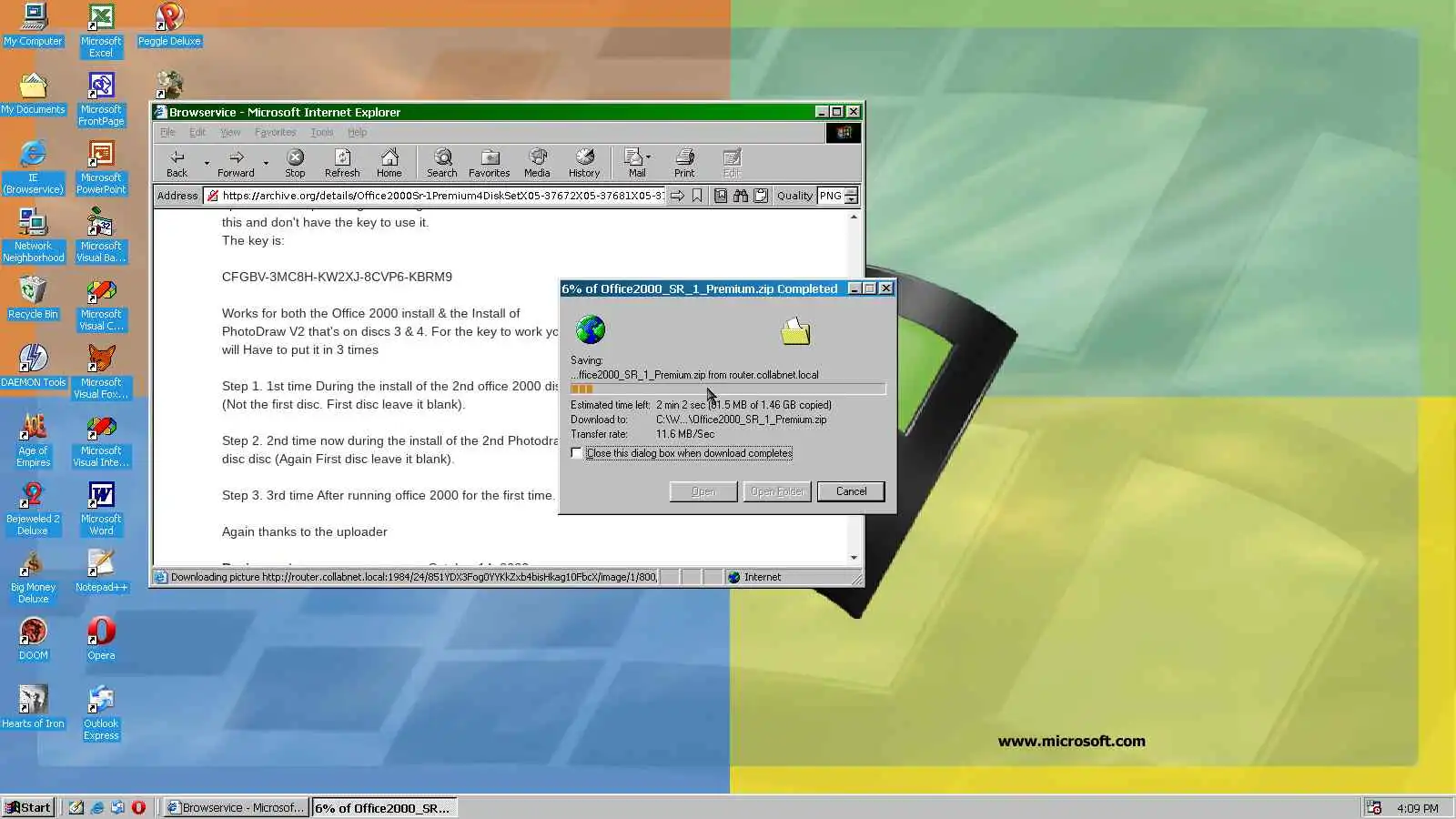Switch to Browservice taskbar button

[235, 807]
